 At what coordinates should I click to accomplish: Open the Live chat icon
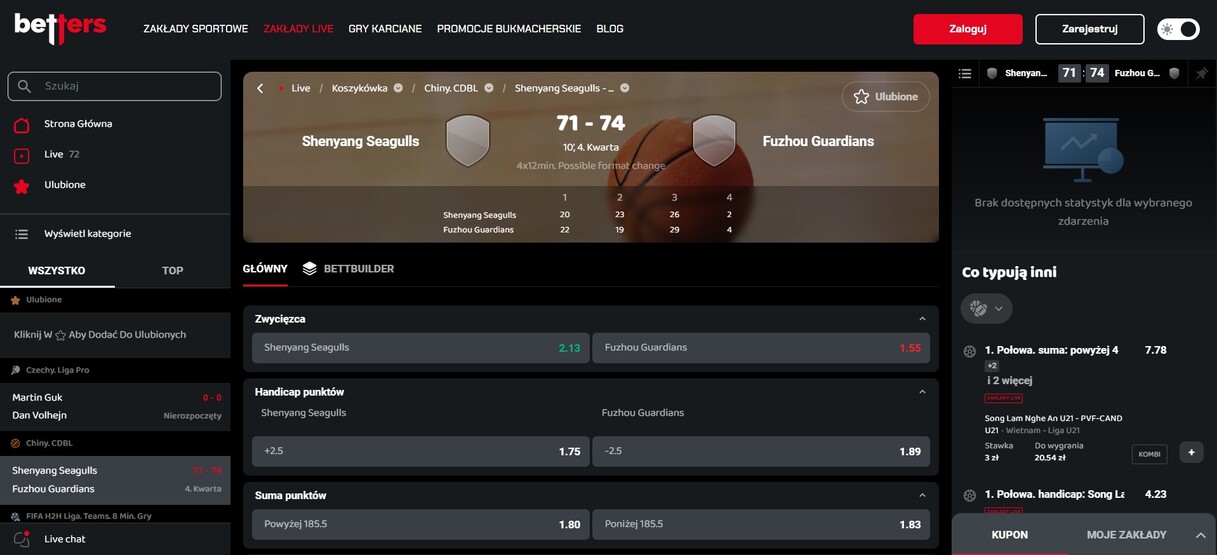point(22,539)
